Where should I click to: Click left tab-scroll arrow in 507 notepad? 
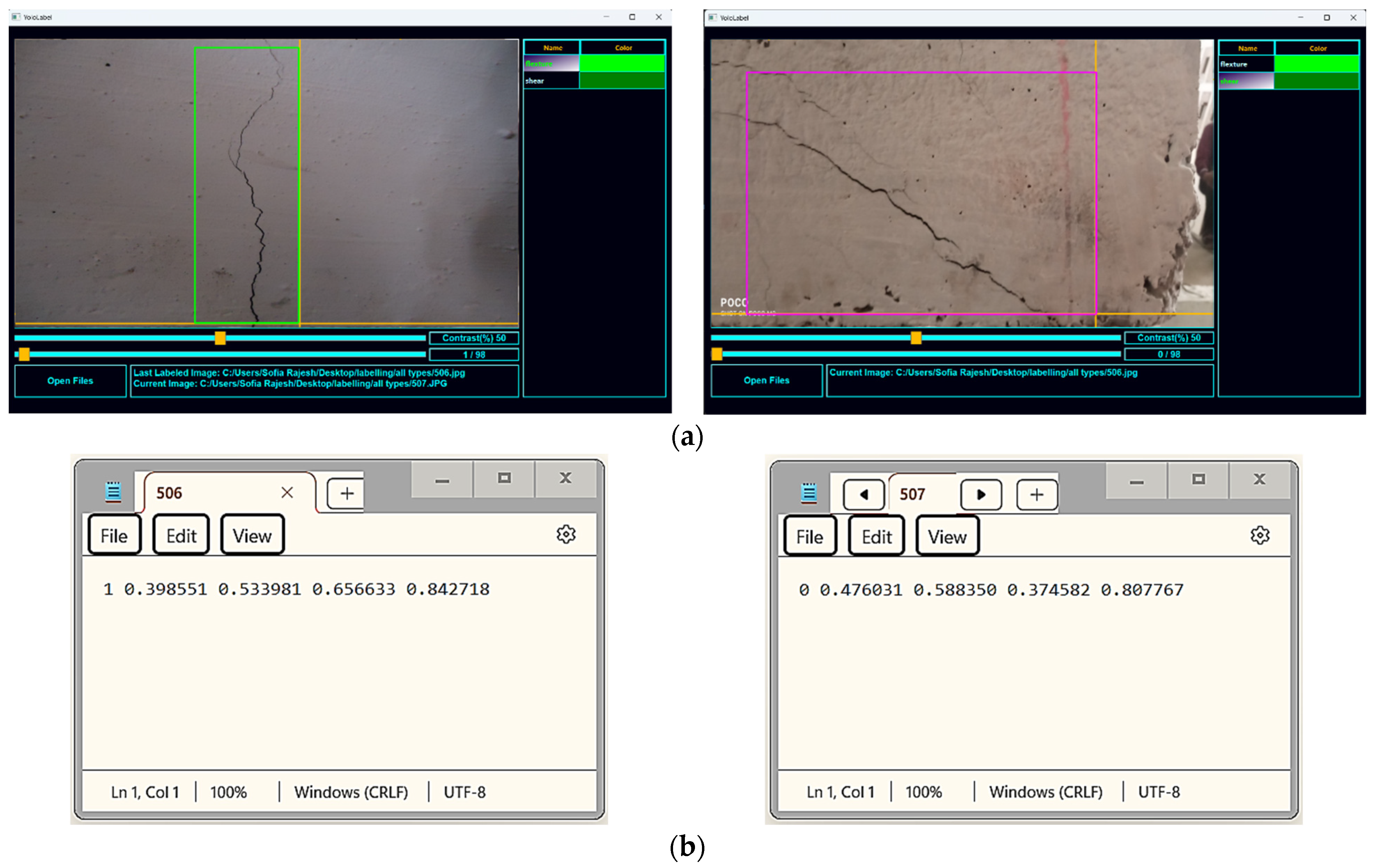[864, 494]
